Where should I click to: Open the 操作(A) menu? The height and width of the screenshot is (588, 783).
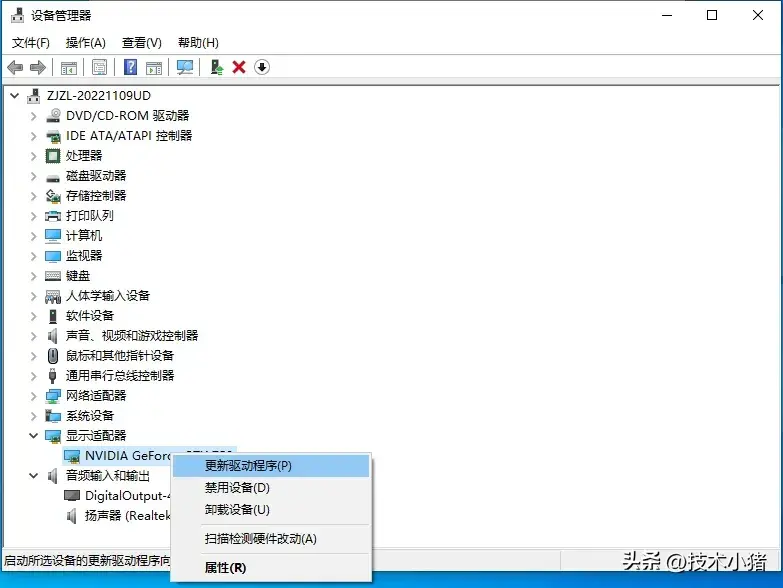[x=85, y=43]
